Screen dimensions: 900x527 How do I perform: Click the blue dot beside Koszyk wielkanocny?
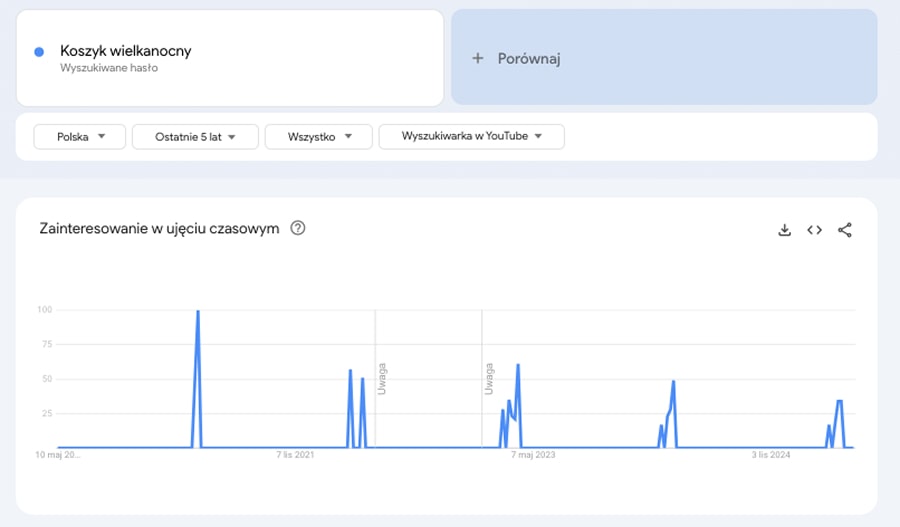(x=39, y=52)
